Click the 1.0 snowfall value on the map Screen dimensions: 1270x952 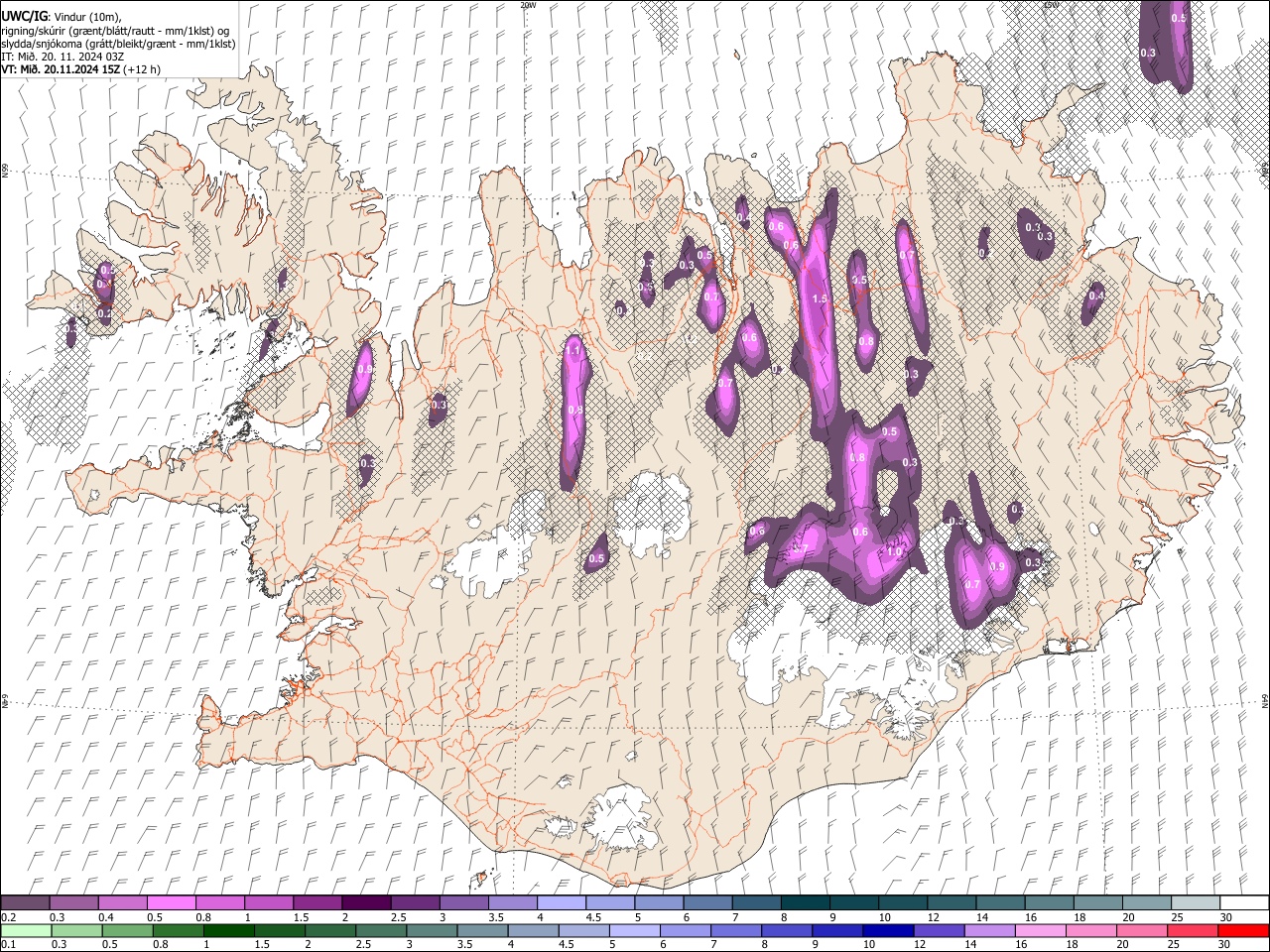coord(896,552)
